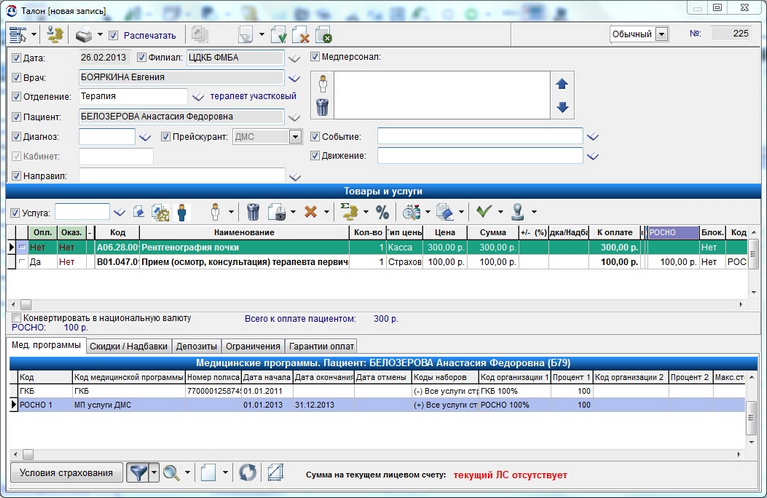
Task: Select the ГКБ medical program row
Action: coord(377,391)
